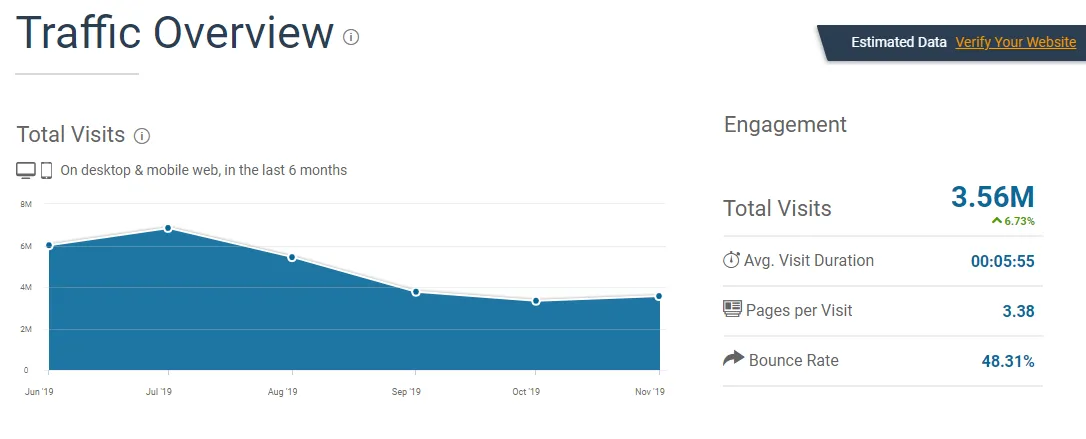Click the green up-arrow growth indicator
Image resolution: width=1086 pixels, height=439 pixels.
point(996,220)
